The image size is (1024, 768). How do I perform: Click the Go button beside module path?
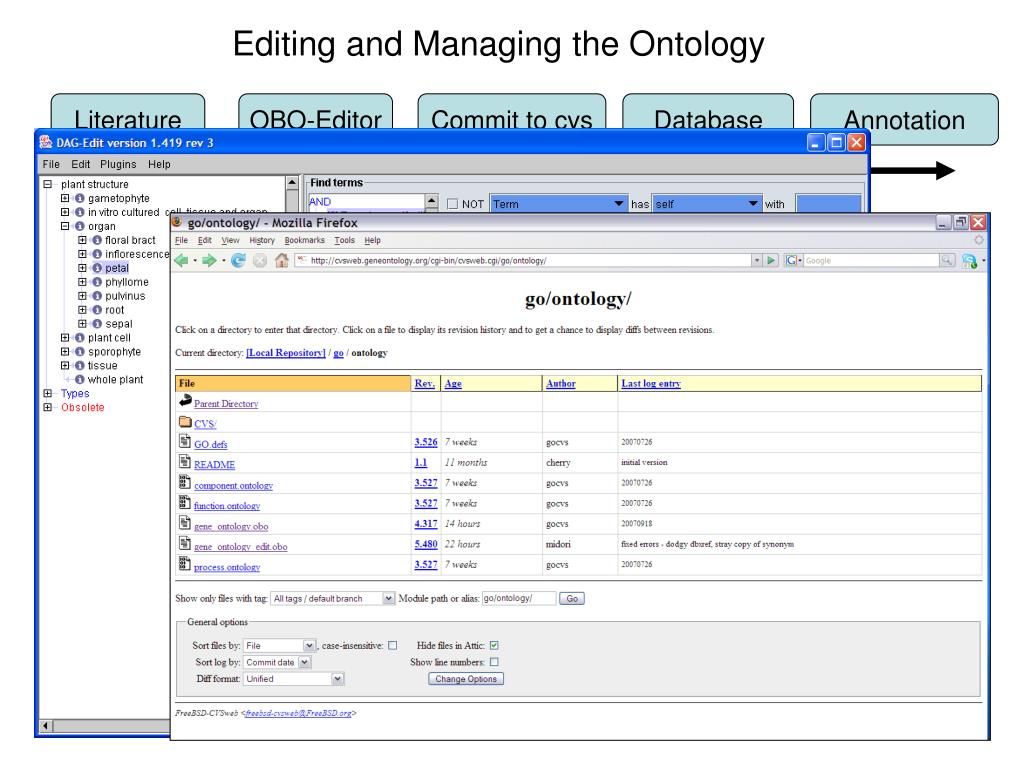pyautogui.click(x=571, y=598)
